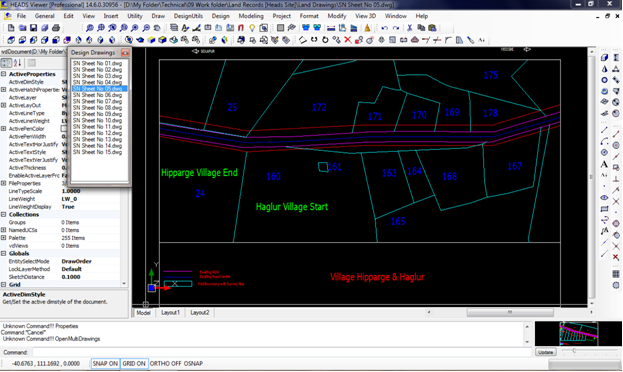623x372 pixels.
Task: Toggle SNAP ON in status bar
Action: point(105,363)
